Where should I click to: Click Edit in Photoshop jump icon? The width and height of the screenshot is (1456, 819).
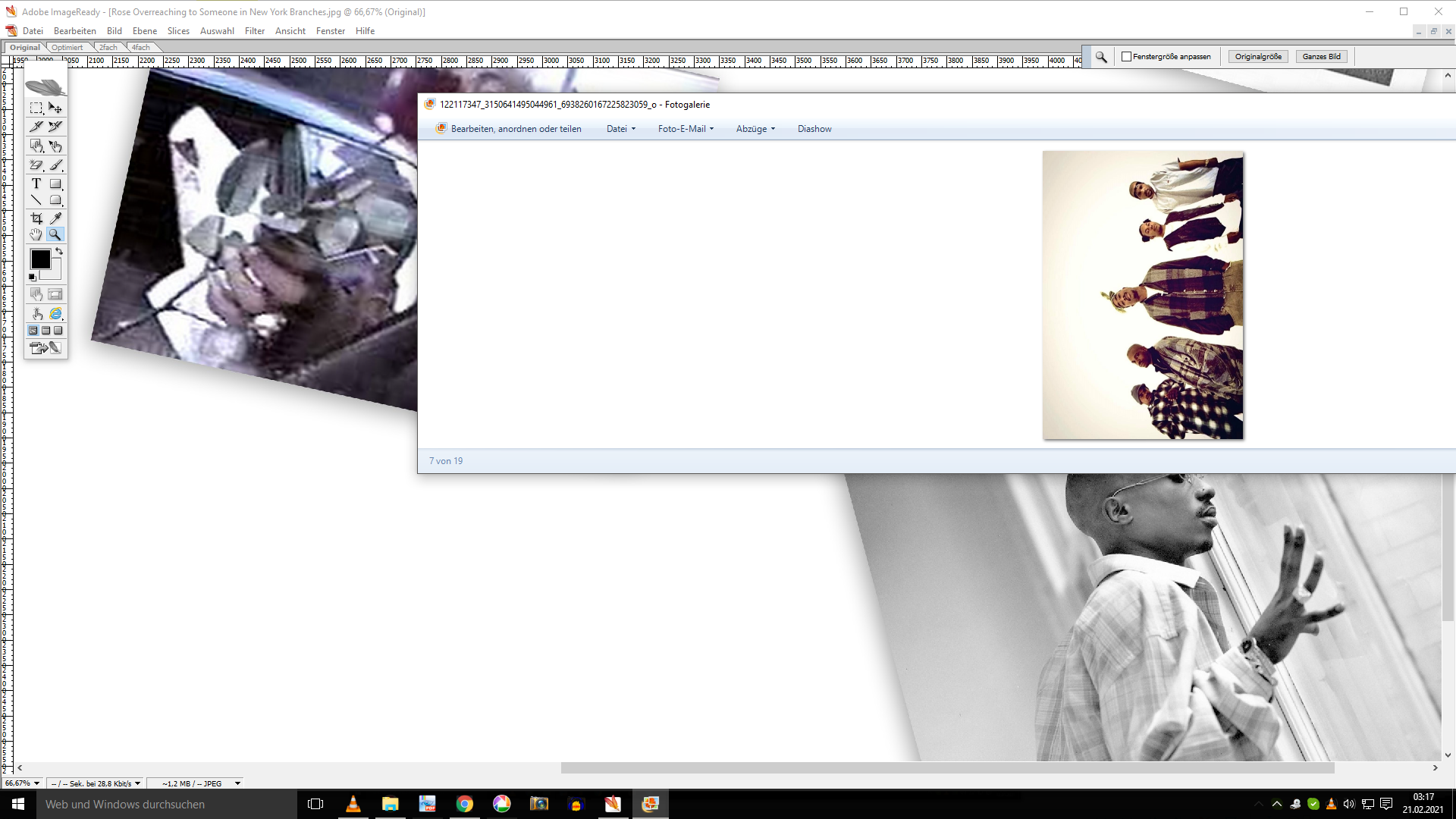click(x=45, y=348)
